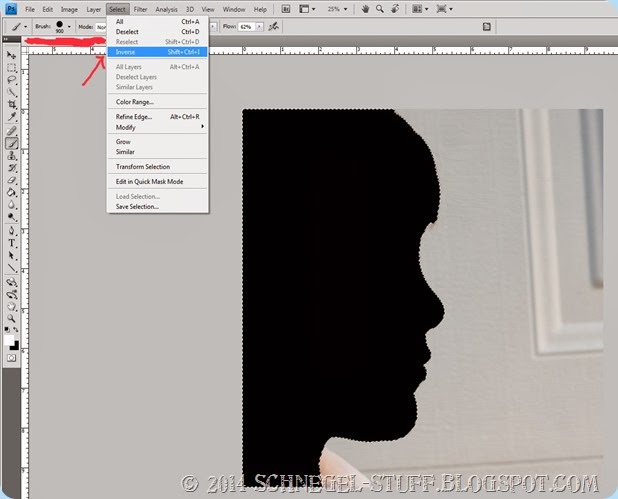Open the Brush preset picker dropdown
Viewport: 618px width, 499px height.
pos(69,26)
